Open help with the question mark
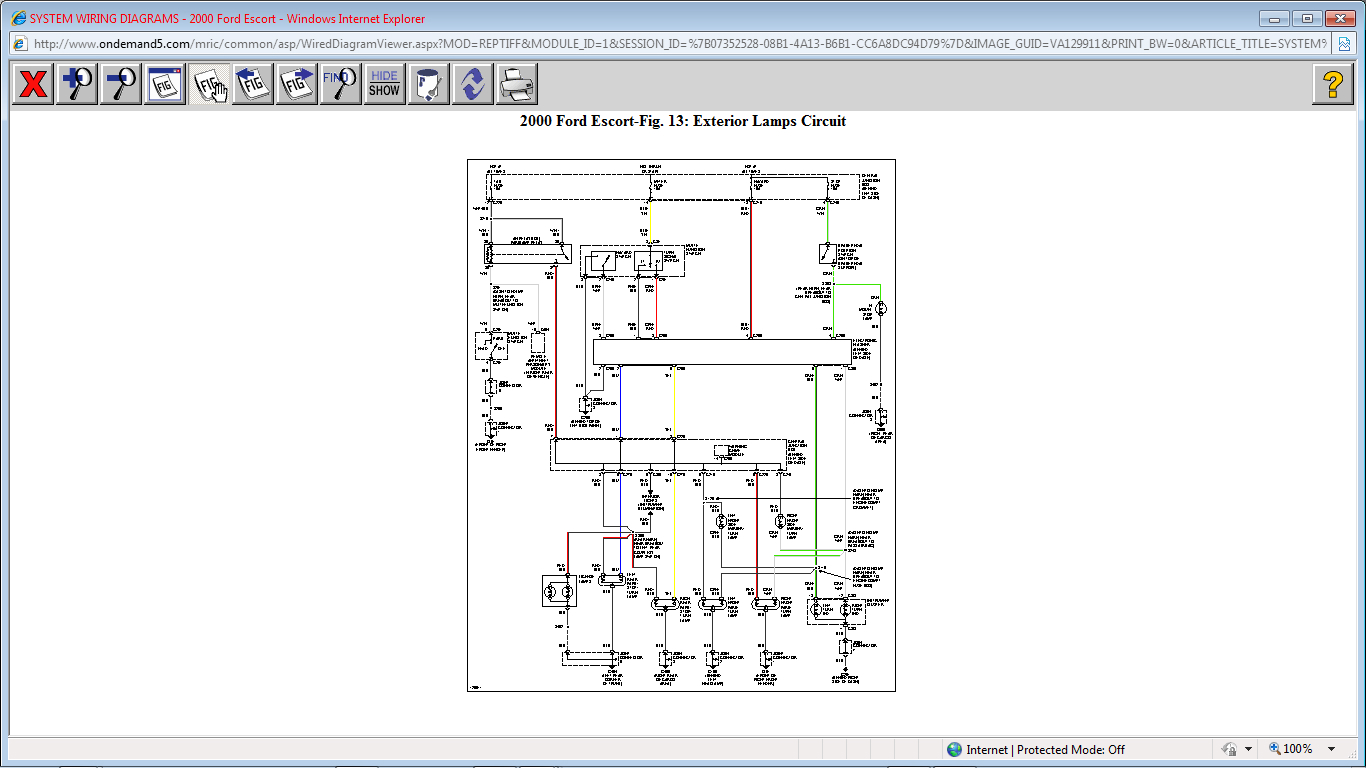The width and height of the screenshot is (1366, 768). point(1332,84)
